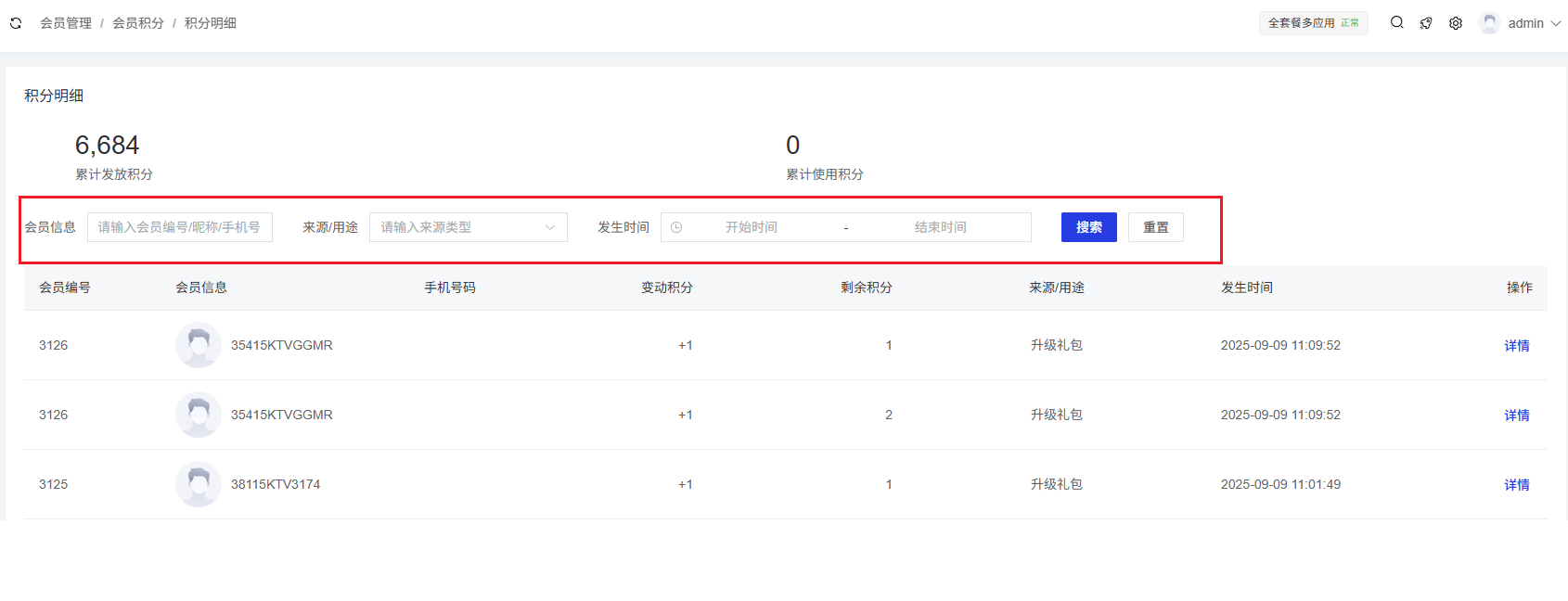Click the refresh icon beside the breadcrumb

coord(16,23)
